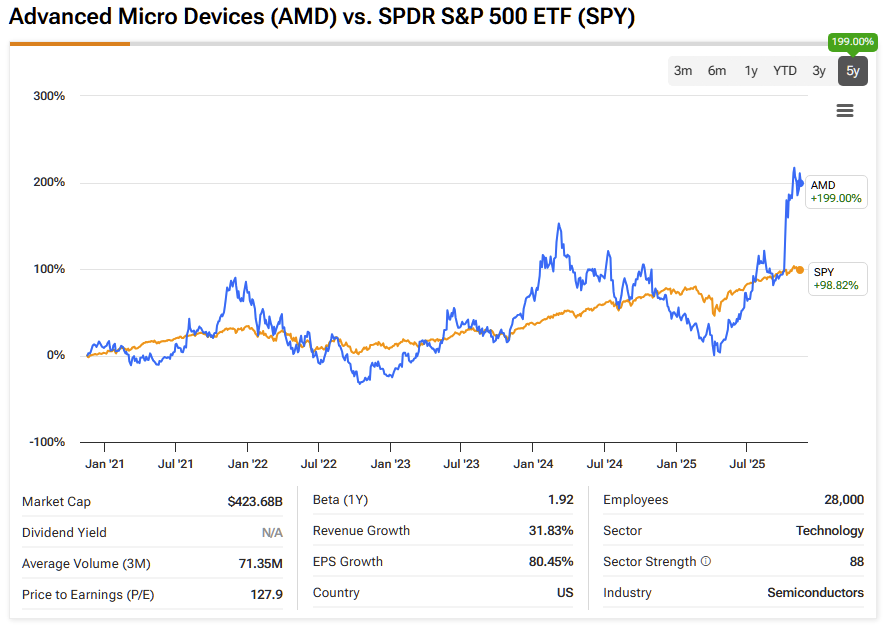Toggle the SPY +98.82% series label
Viewport: 886px width, 625px height.
836,279
